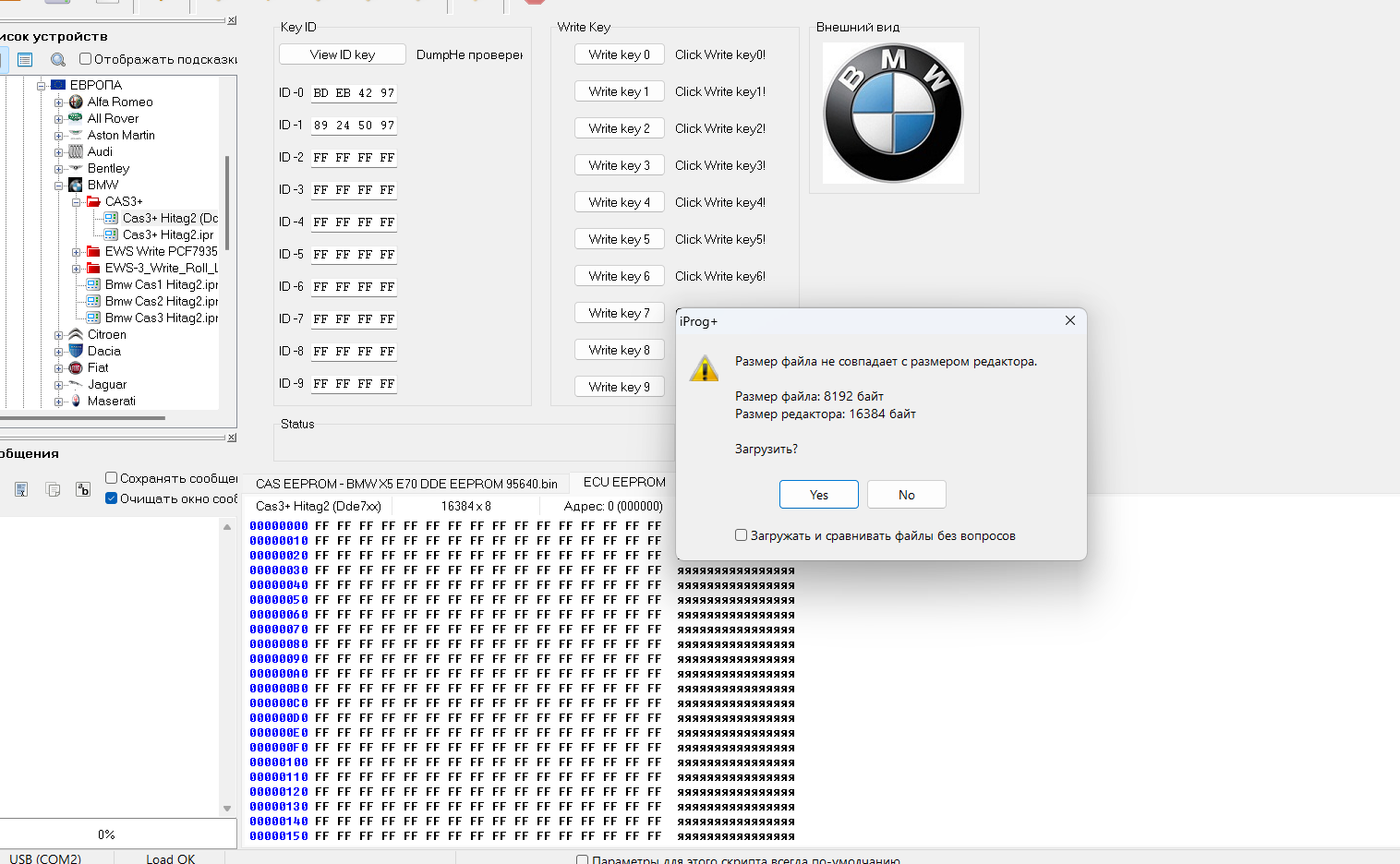Click the Write key 2 button
Screen dimensions: 1400x864
(619, 128)
